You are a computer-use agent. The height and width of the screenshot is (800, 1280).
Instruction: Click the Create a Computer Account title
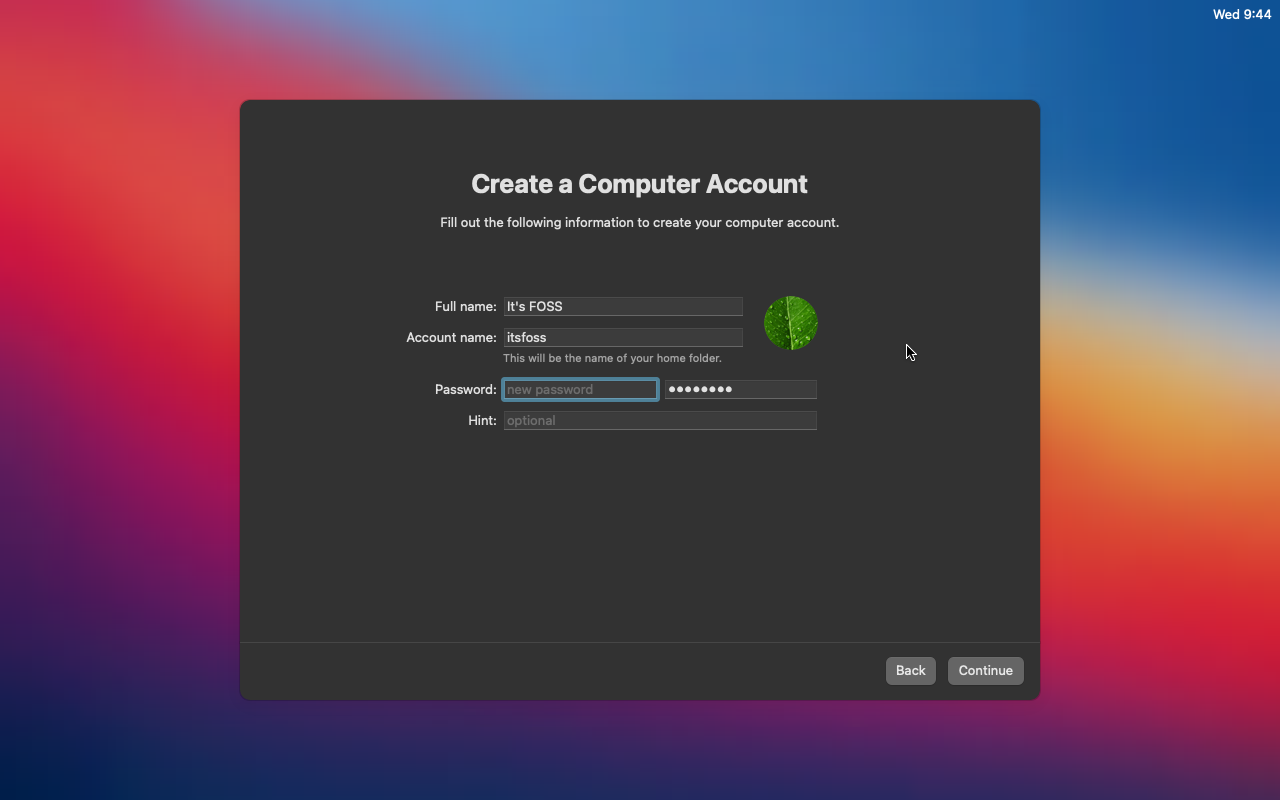pyautogui.click(x=639, y=184)
